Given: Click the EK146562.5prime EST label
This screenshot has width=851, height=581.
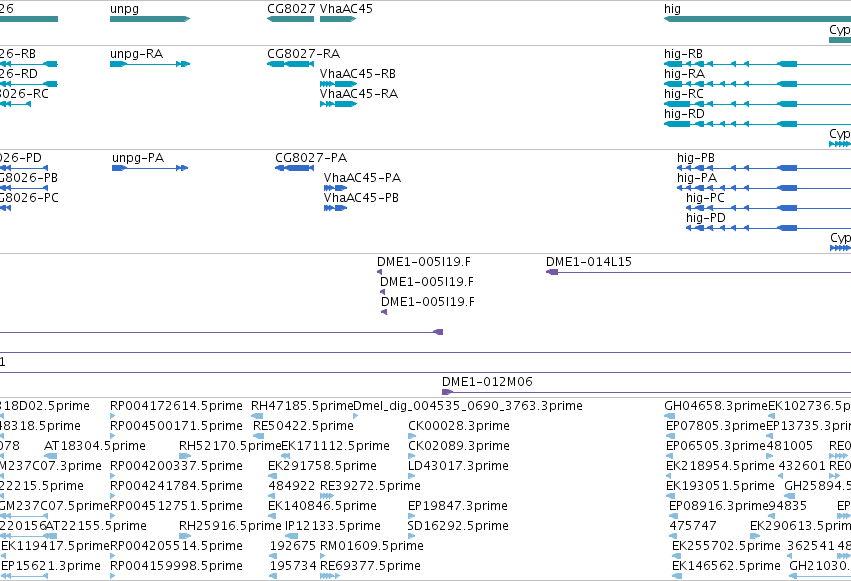Looking at the screenshot, I should point(726,566).
